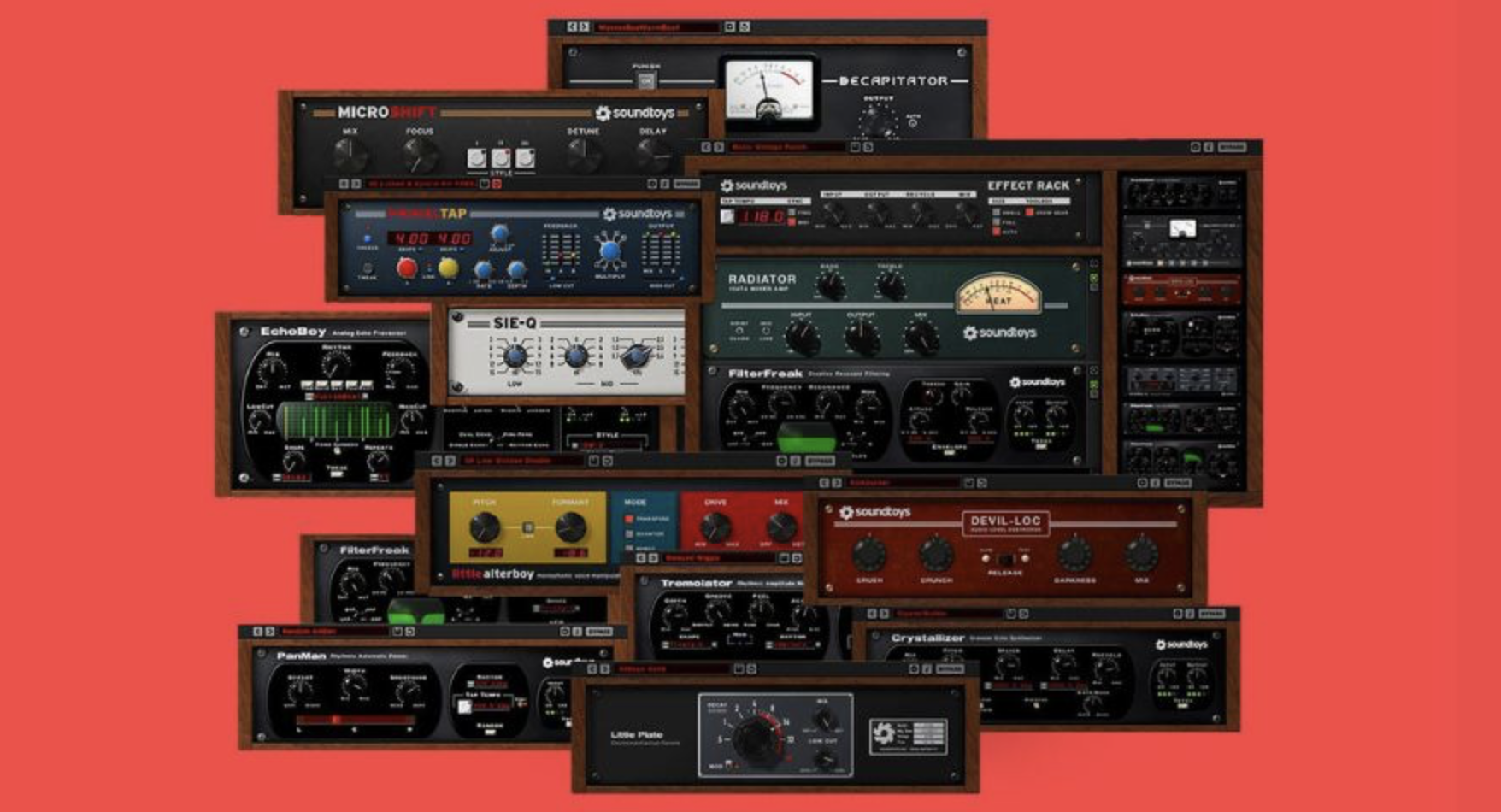This screenshot has height=812, width=1501.
Task: Go to previous preset in PrimalTap title bar
Action: coord(344,184)
